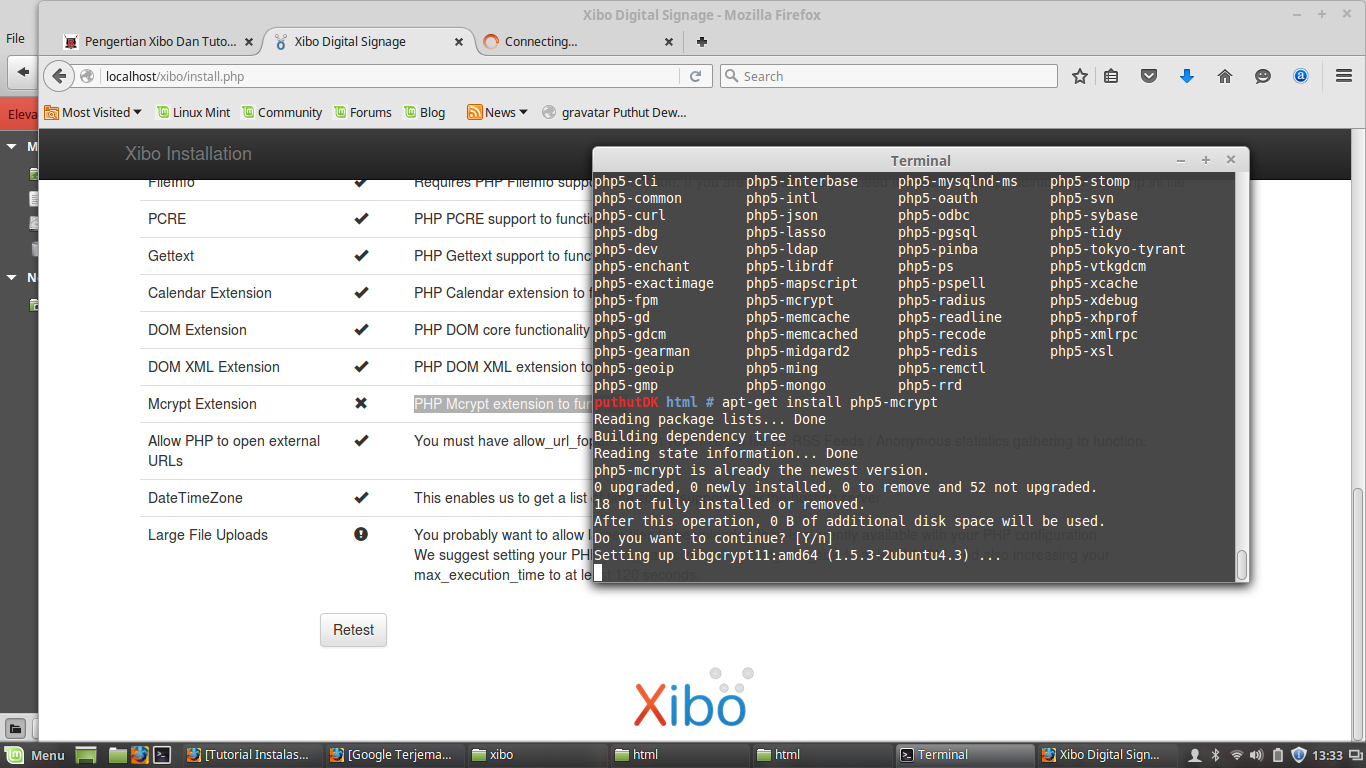1366x768 pixels.
Task: Select 'Allow PHP to open external URLs' label
Action: pyautogui.click(x=234, y=451)
